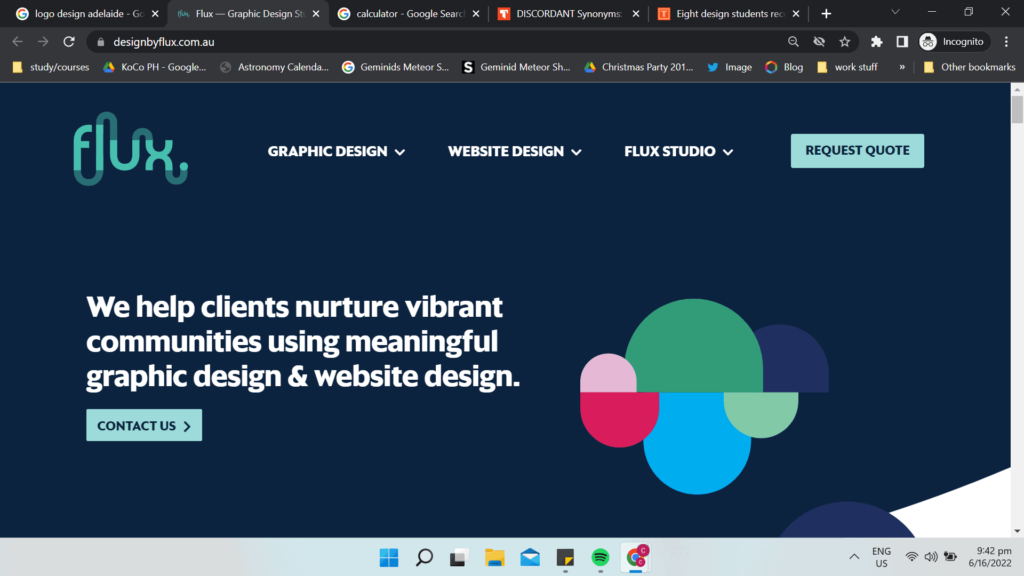Screen dimensions: 1024x576
Task: Open the Wi-Fi network icon
Action: click(912, 557)
